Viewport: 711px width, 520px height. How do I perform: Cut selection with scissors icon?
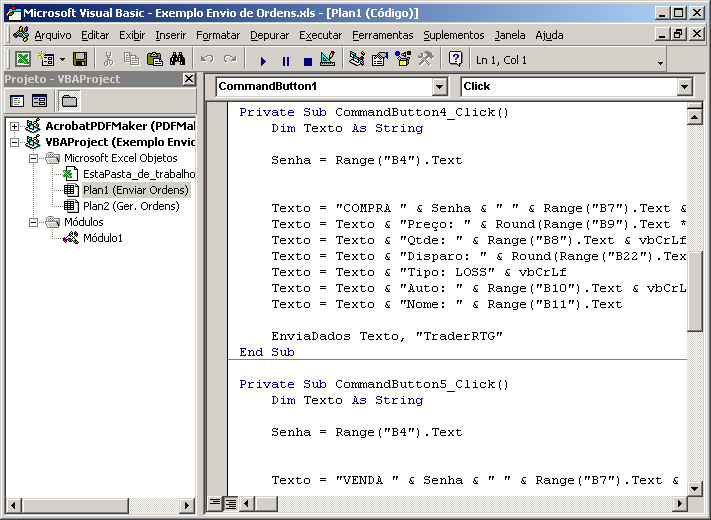point(108,59)
